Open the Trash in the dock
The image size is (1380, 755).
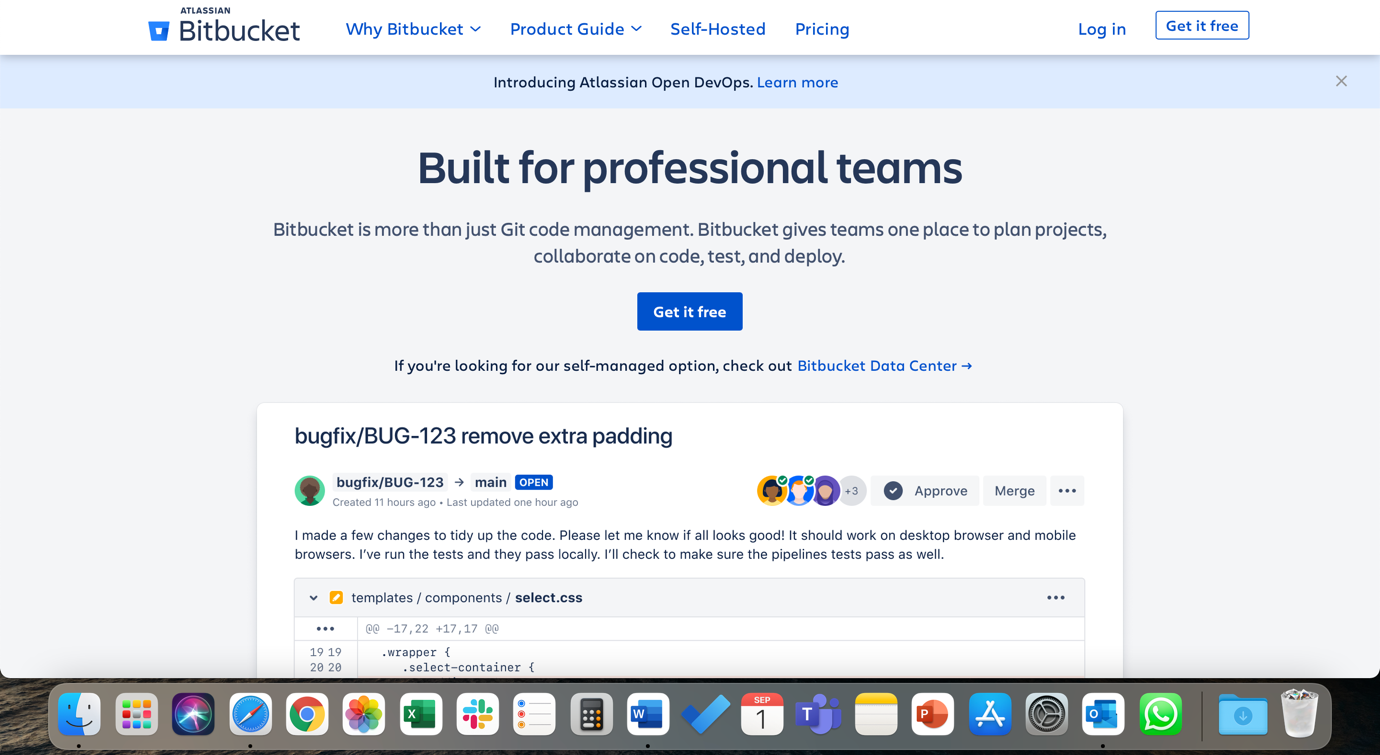tap(1300, 713)
